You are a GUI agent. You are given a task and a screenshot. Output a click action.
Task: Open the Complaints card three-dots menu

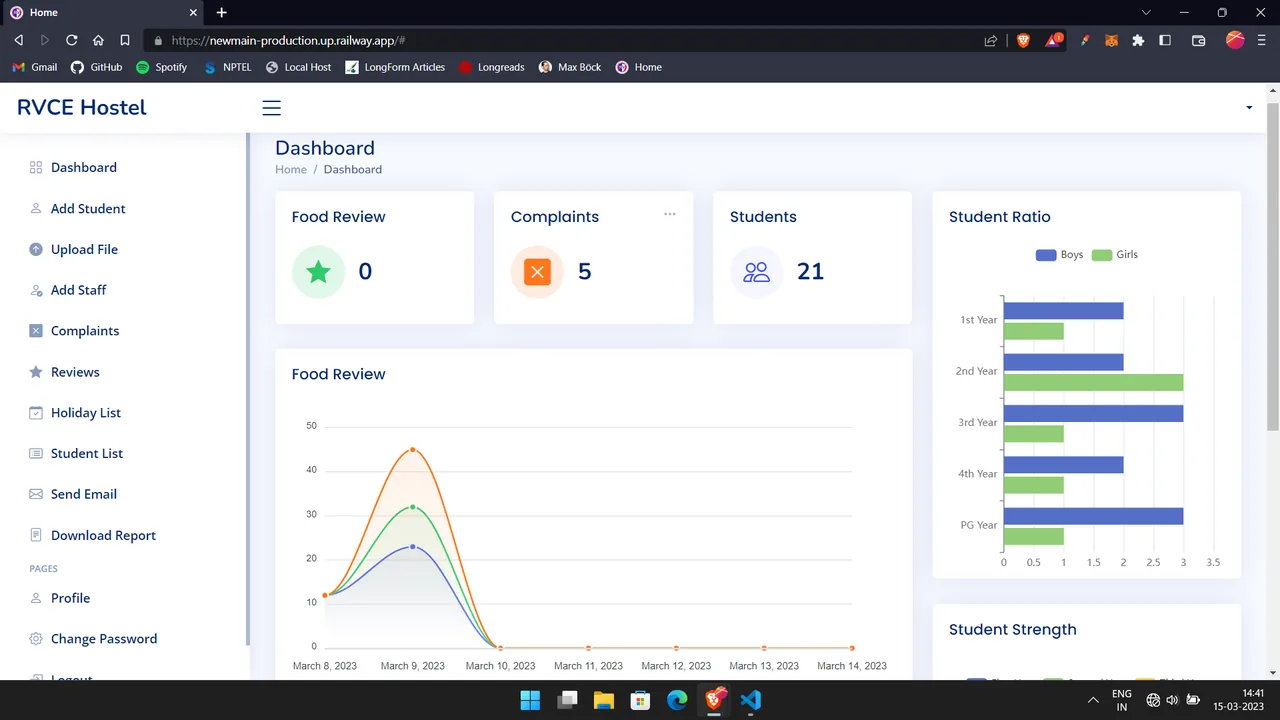(670, 214)
